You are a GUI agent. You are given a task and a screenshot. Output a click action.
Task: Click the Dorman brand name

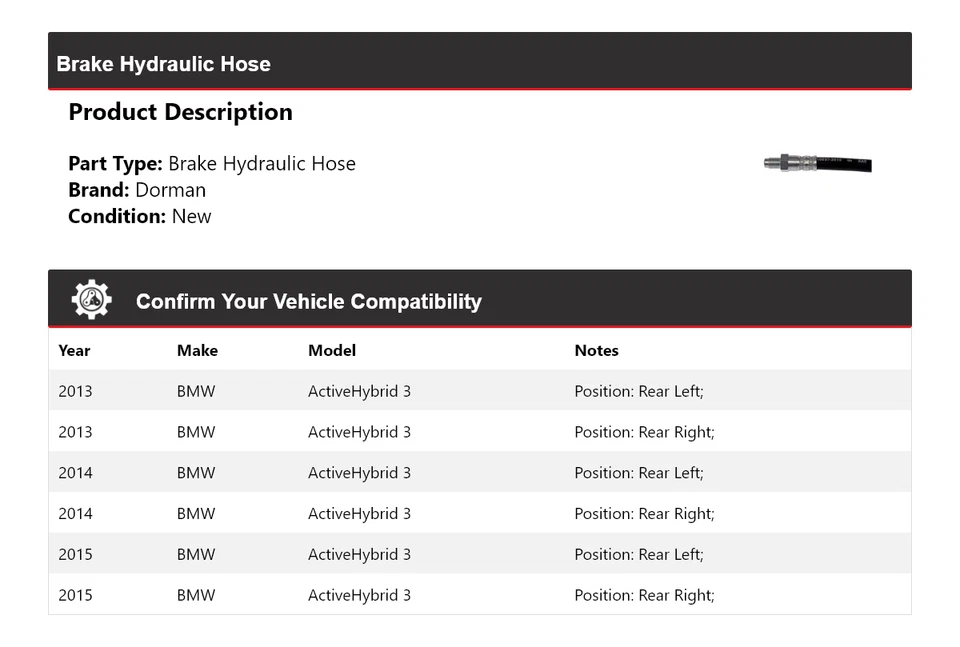pos(171,189)
